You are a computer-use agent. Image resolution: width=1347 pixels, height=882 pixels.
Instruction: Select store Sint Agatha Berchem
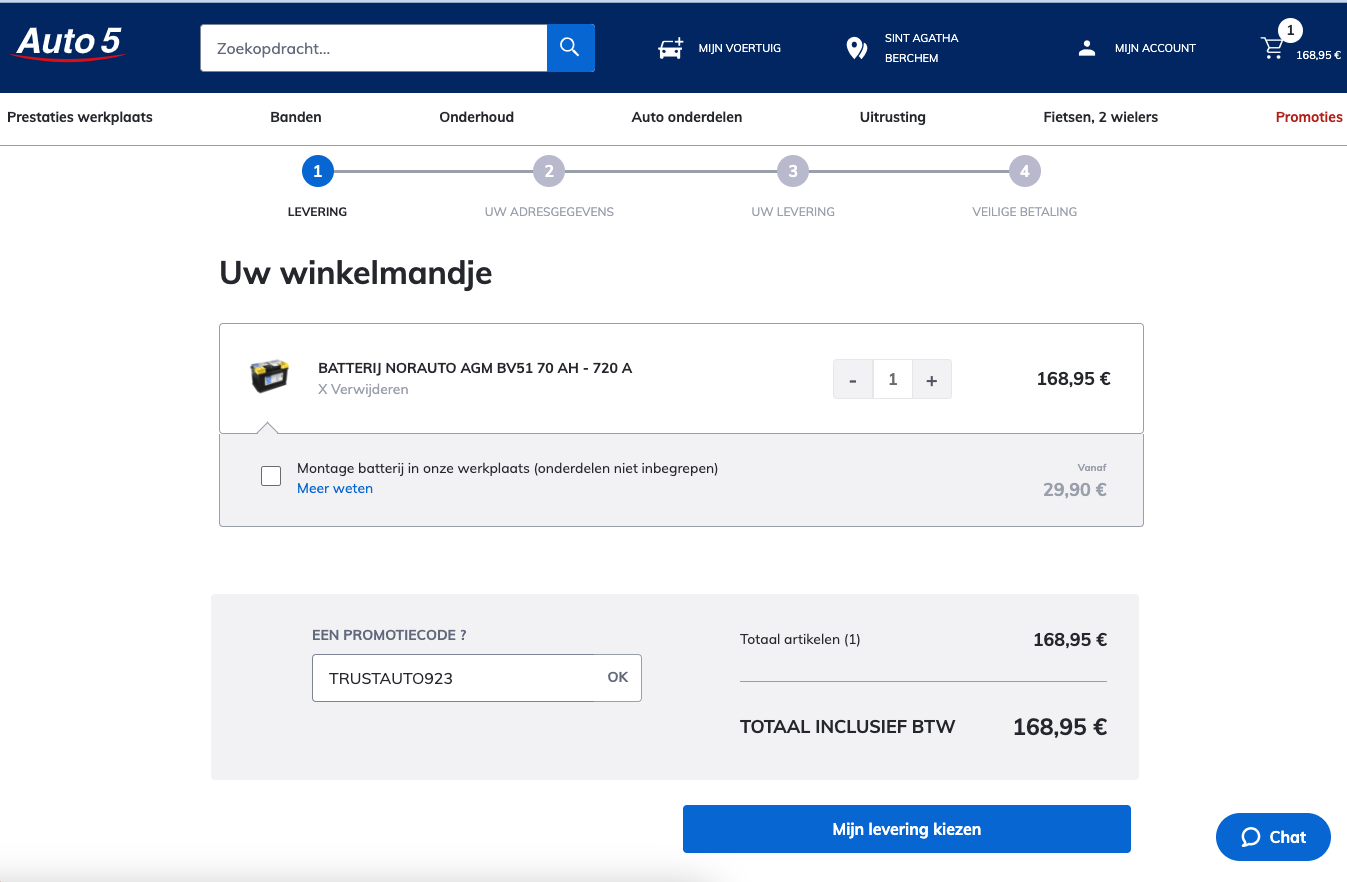point(921,48)
